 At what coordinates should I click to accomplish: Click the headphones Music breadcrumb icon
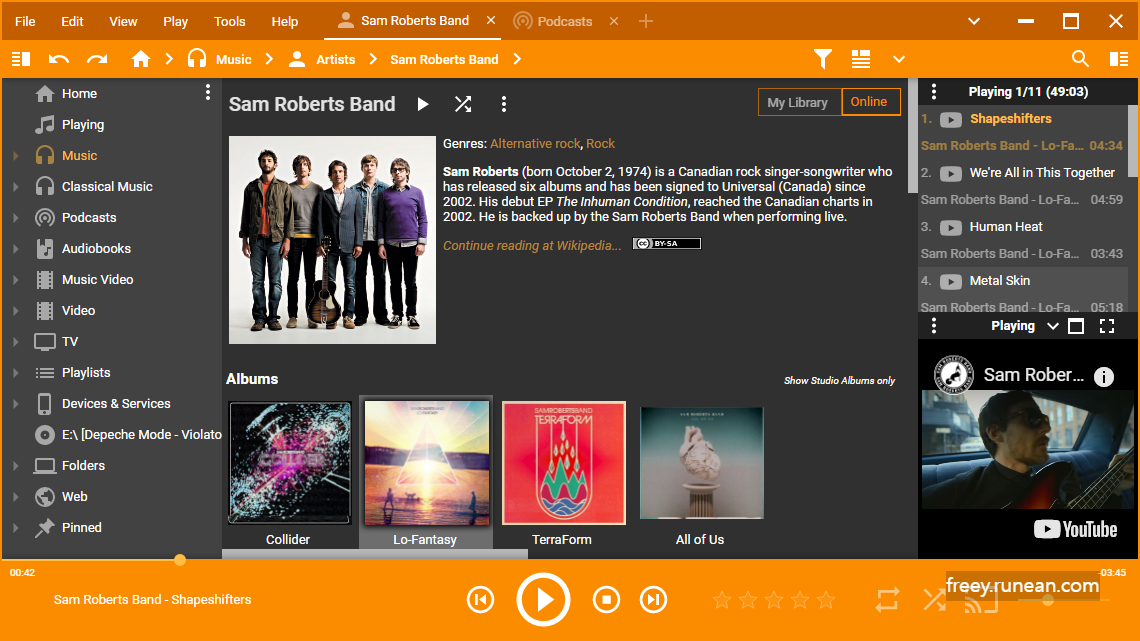coord(197,59)
